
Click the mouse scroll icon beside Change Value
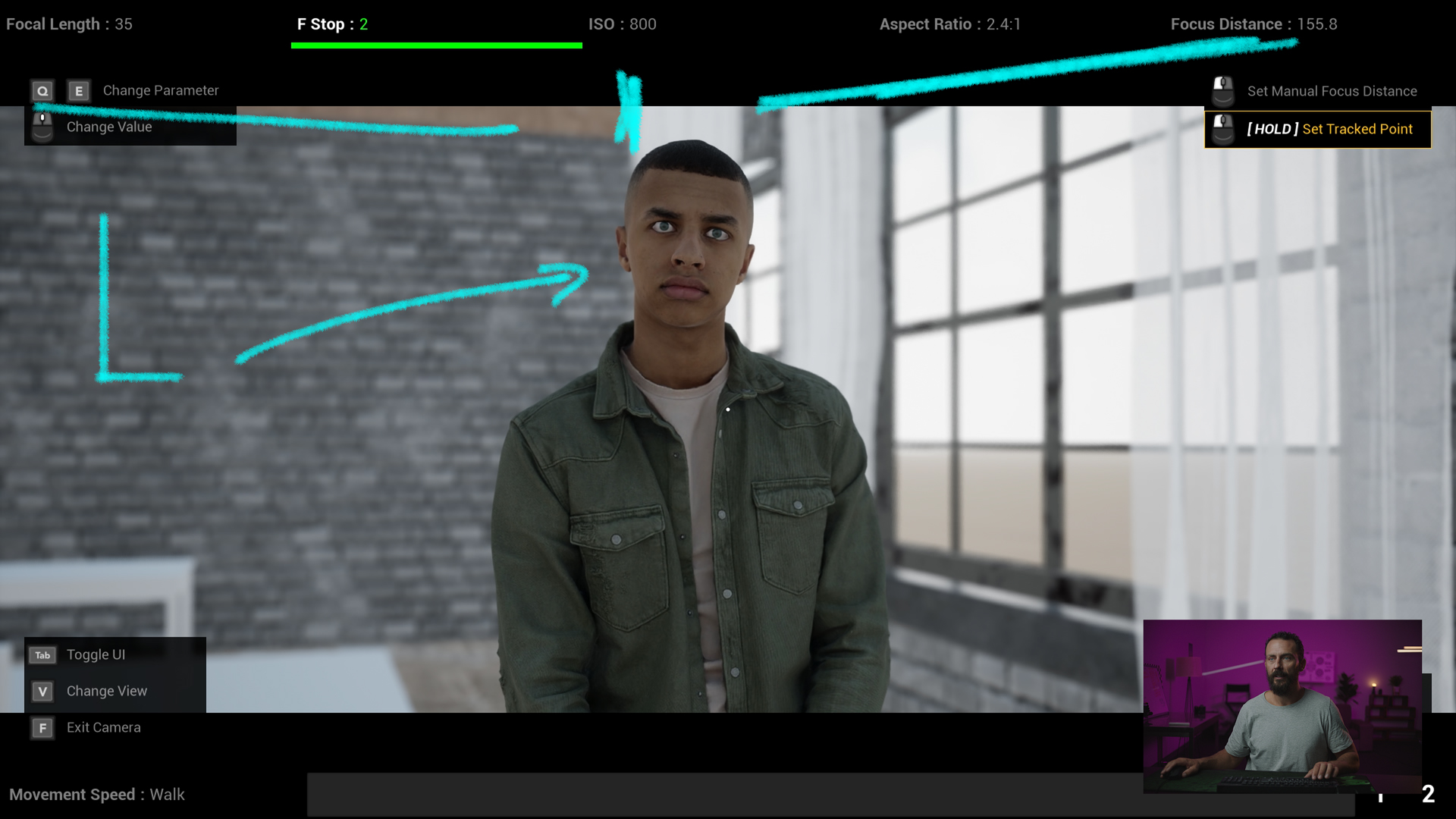tap(42, 127)
